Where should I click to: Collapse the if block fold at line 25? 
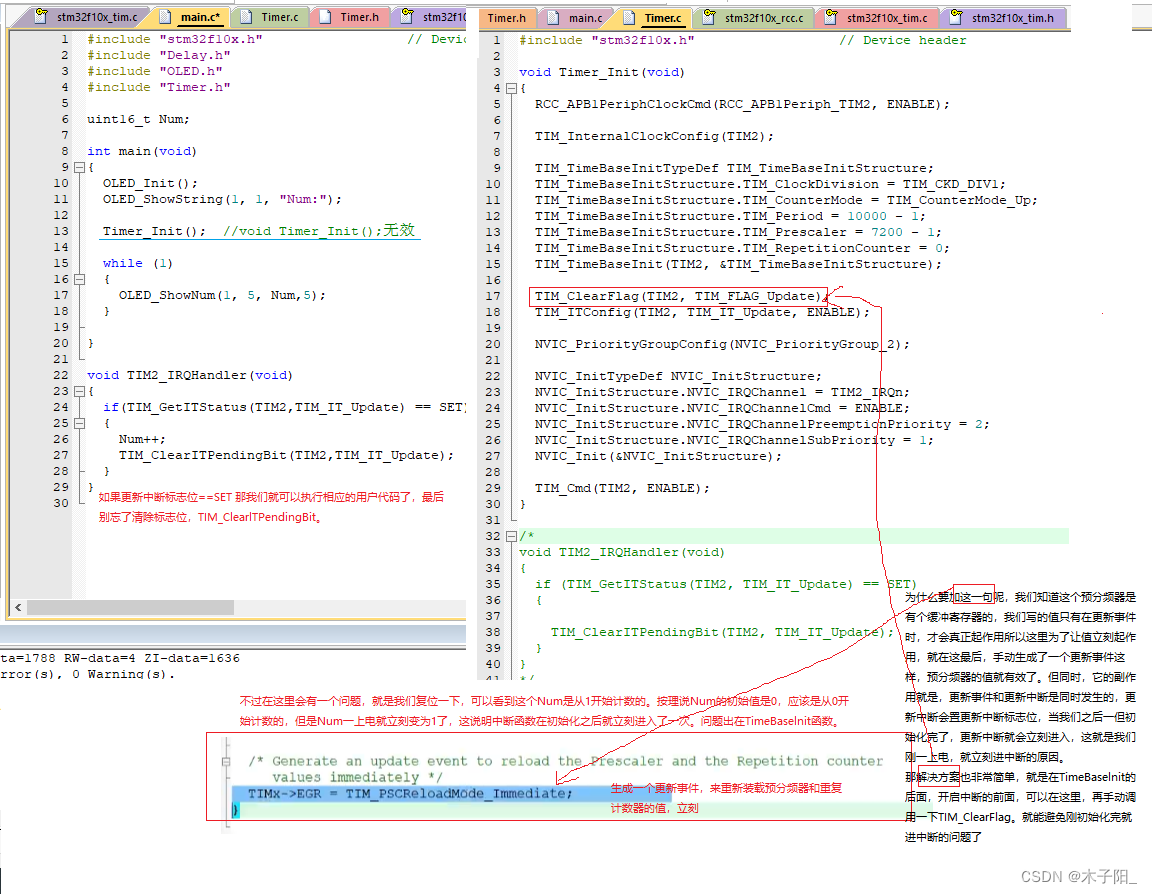point(79,423)
